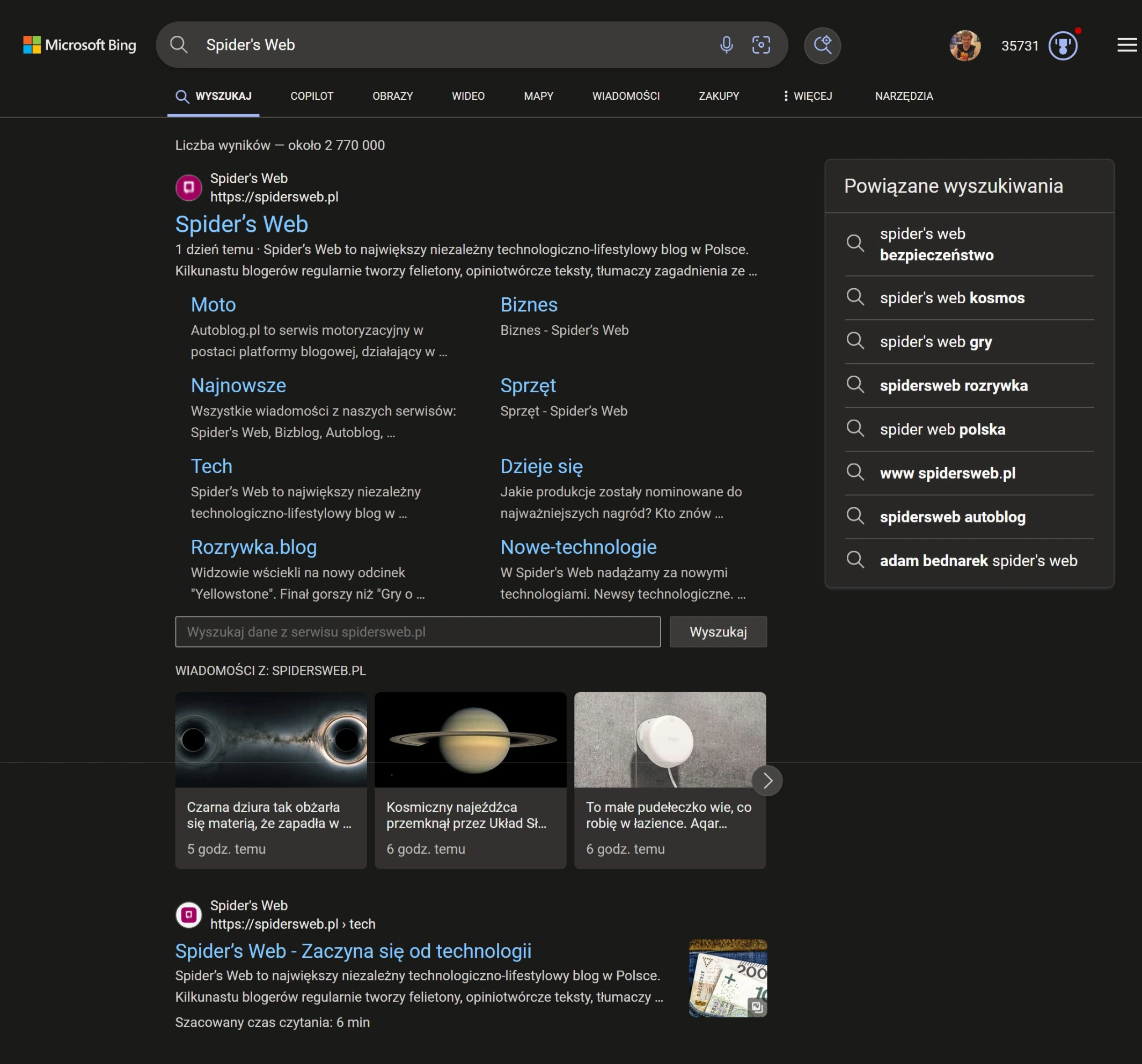Click the Spider's Web favicon in the first result
1142x1064 pixels.
pyautogui.click(x=188, y=188)
